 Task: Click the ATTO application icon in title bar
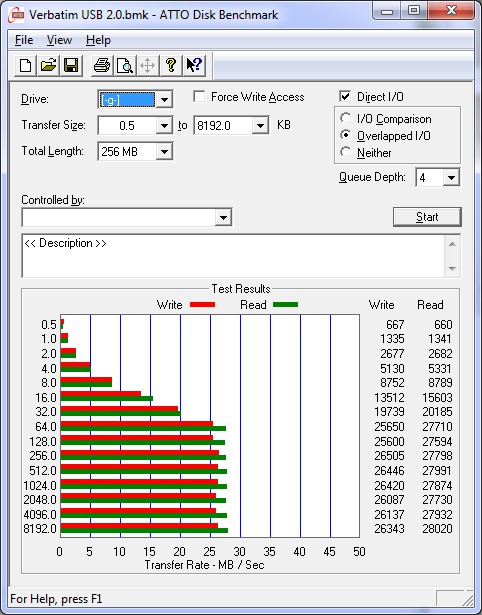16,15
